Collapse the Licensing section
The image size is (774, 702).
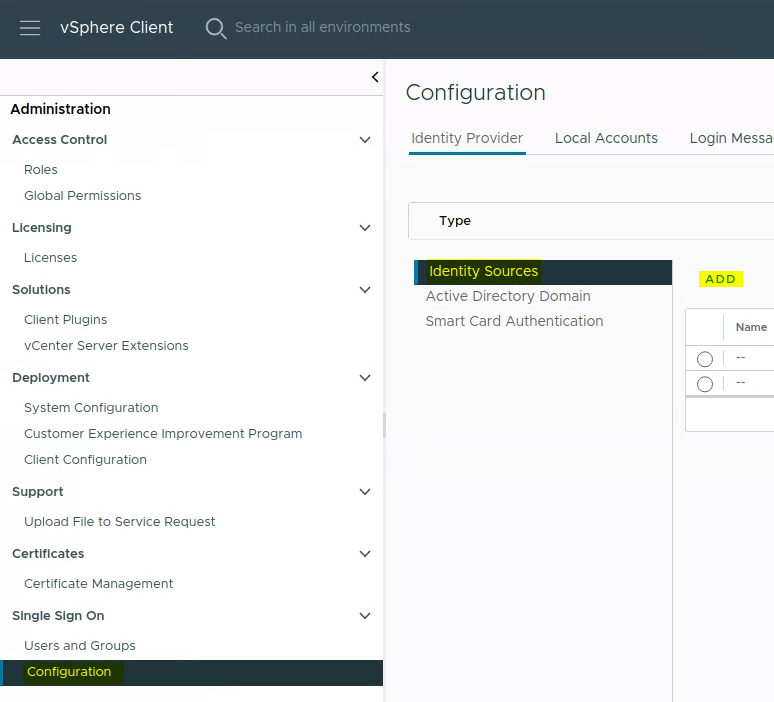coord(365,228)
